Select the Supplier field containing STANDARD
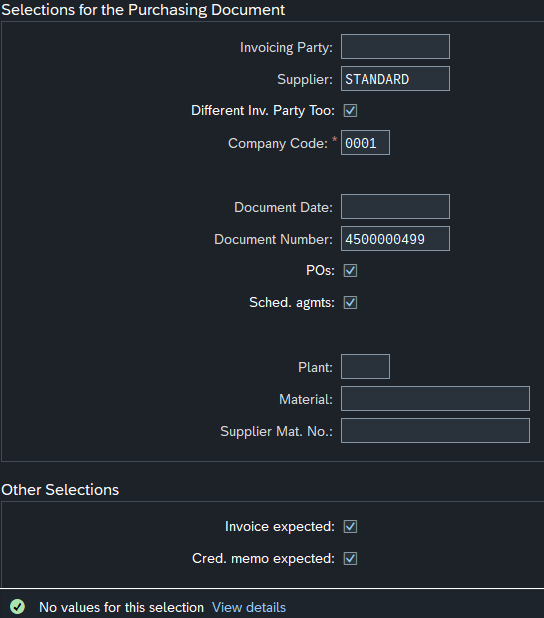The image size is (544, 618). 395,79
